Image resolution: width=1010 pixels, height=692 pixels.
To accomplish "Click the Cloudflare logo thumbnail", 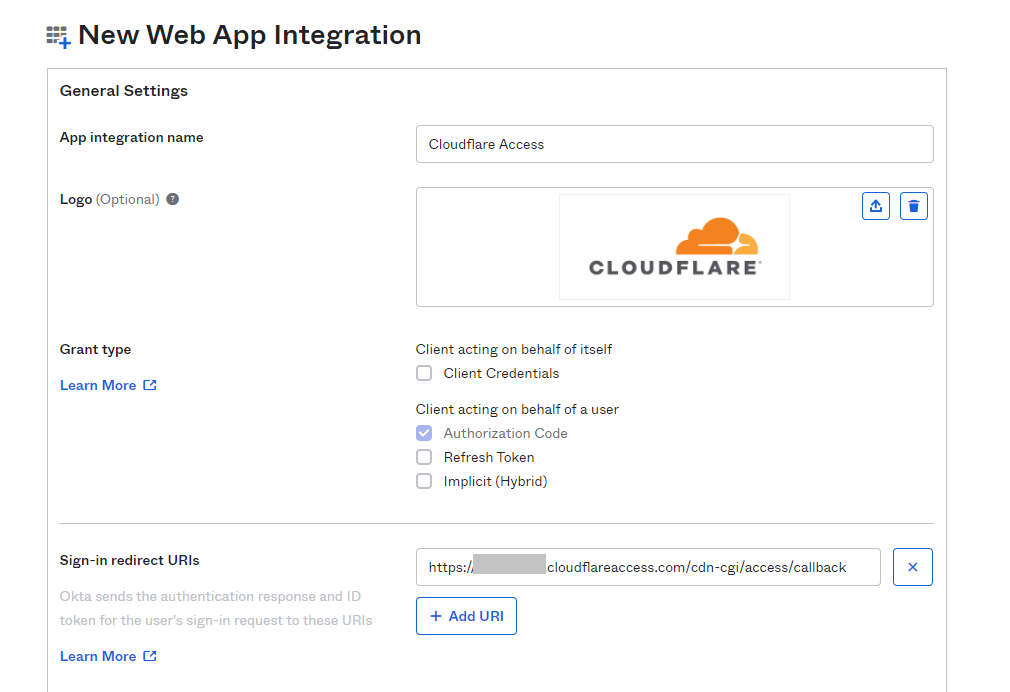I will click(x=674, y=247).
